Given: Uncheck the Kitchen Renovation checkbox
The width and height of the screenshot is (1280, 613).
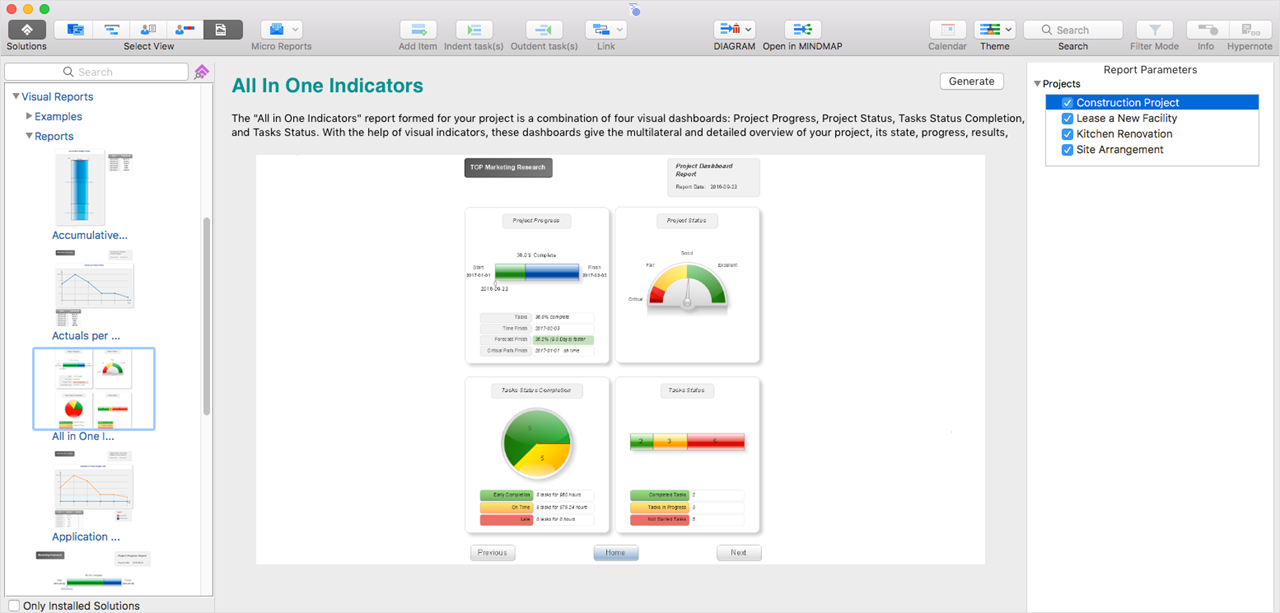Looking at the screenshot, I should 1068,134.
